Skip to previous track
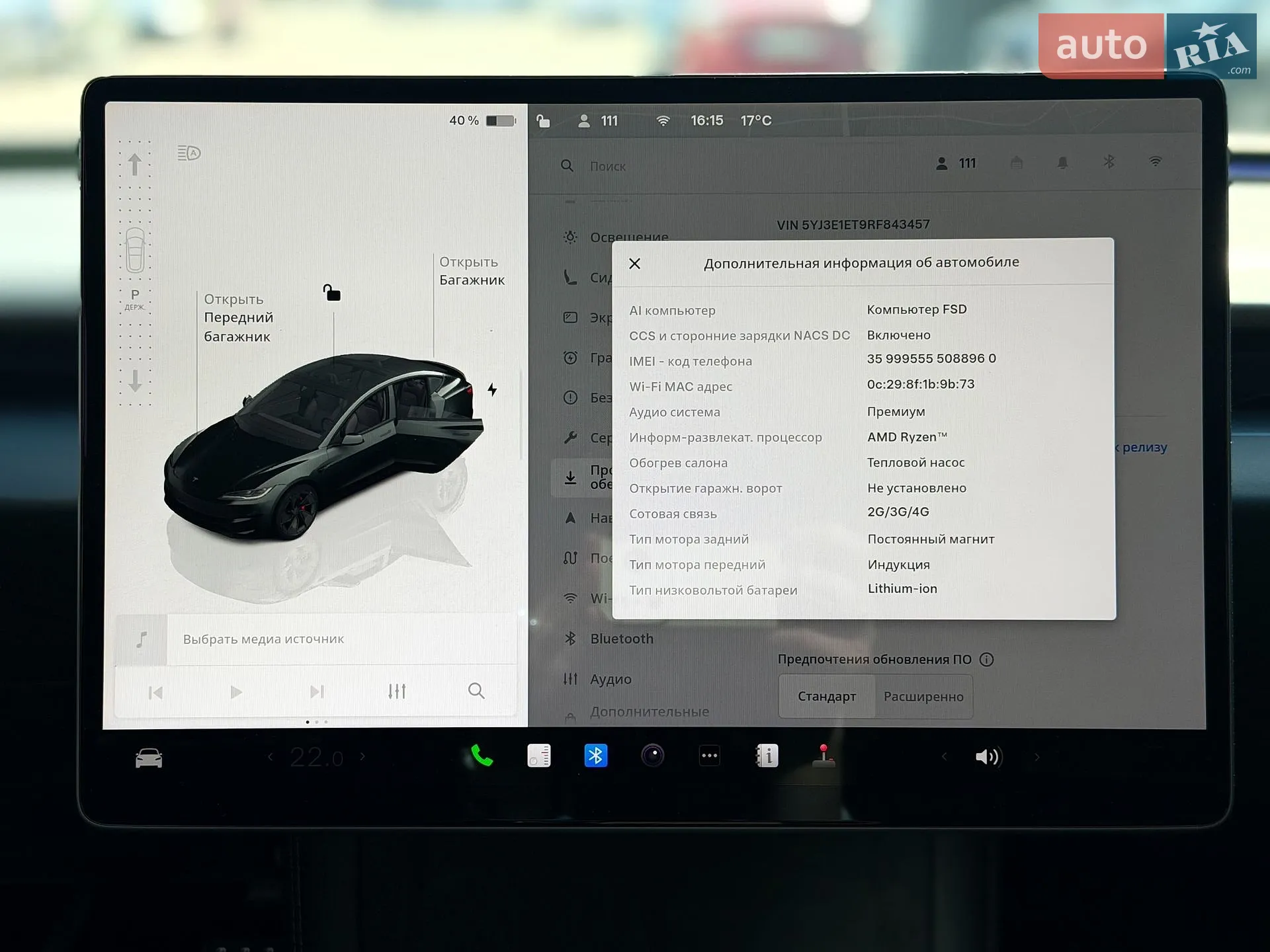 coord(155,692)
